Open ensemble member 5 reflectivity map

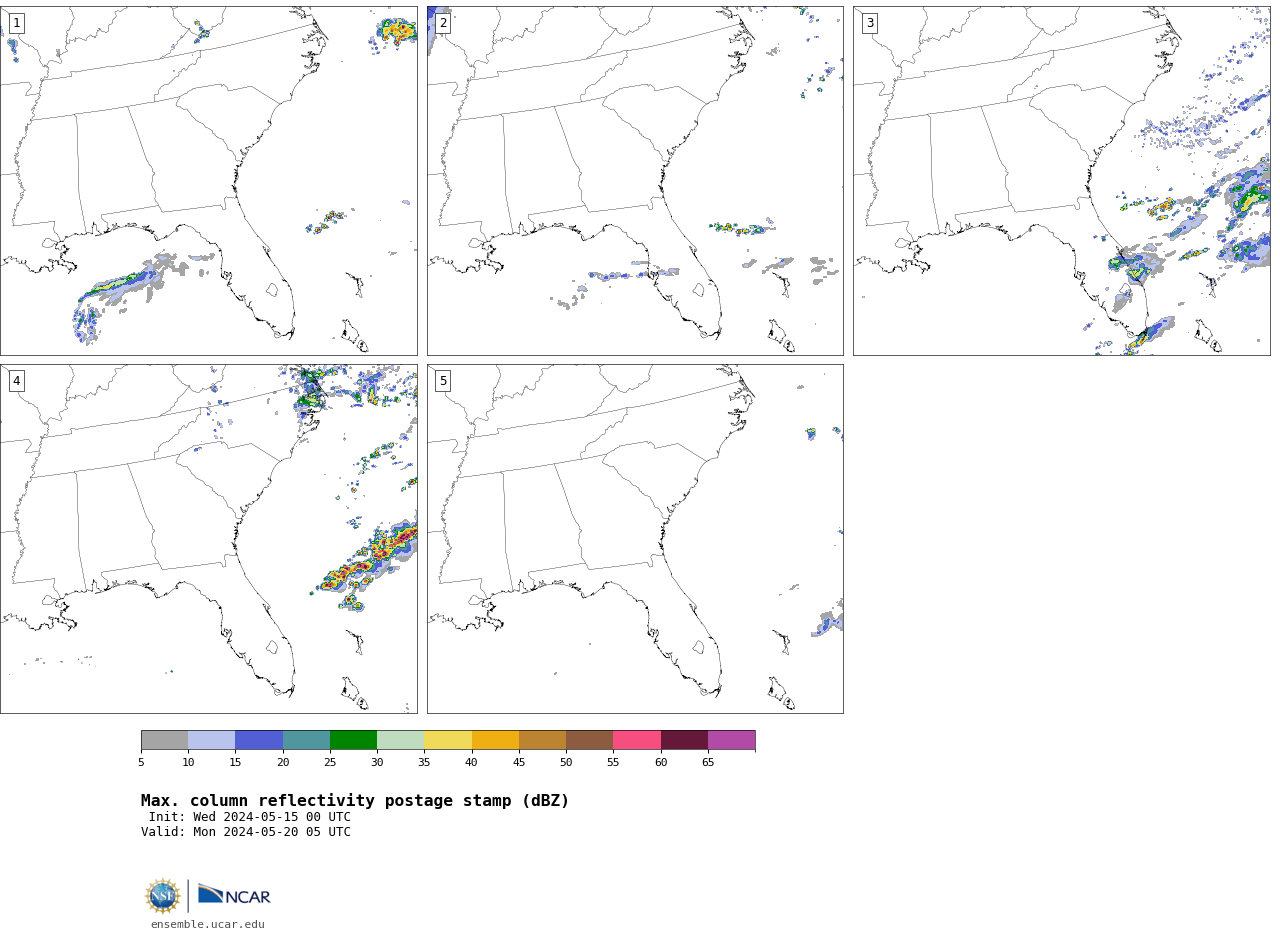pos(635,539)
